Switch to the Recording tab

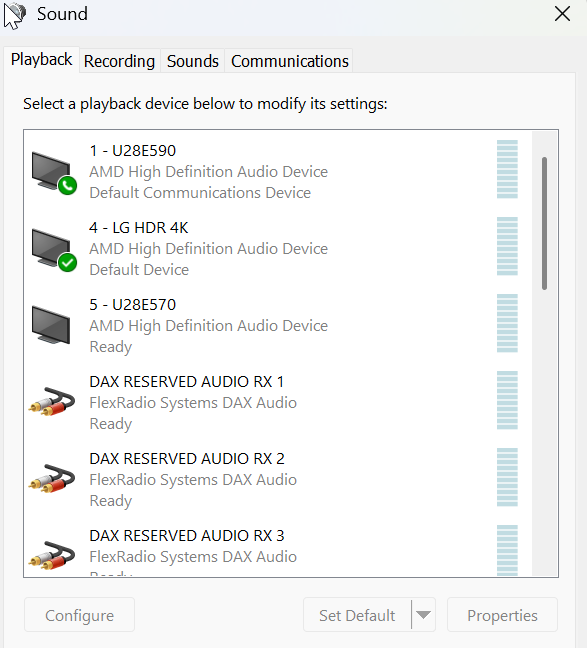point(119,61)
